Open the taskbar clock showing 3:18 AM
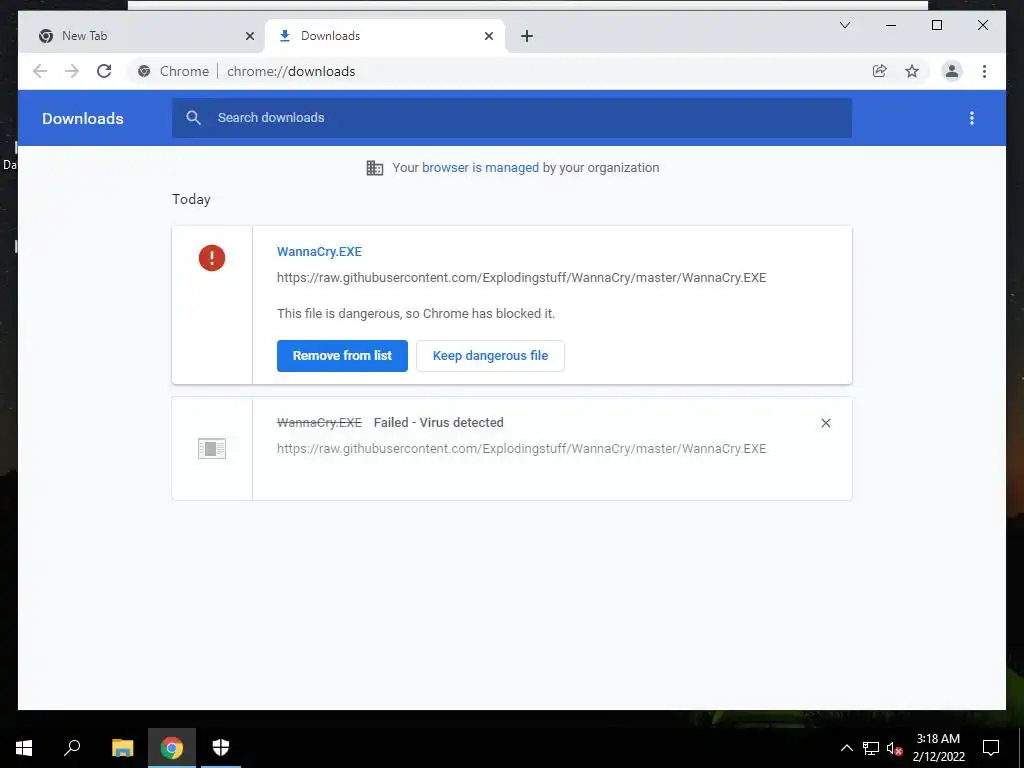Viewport: 1024px width, 768px height. point(938,748)
